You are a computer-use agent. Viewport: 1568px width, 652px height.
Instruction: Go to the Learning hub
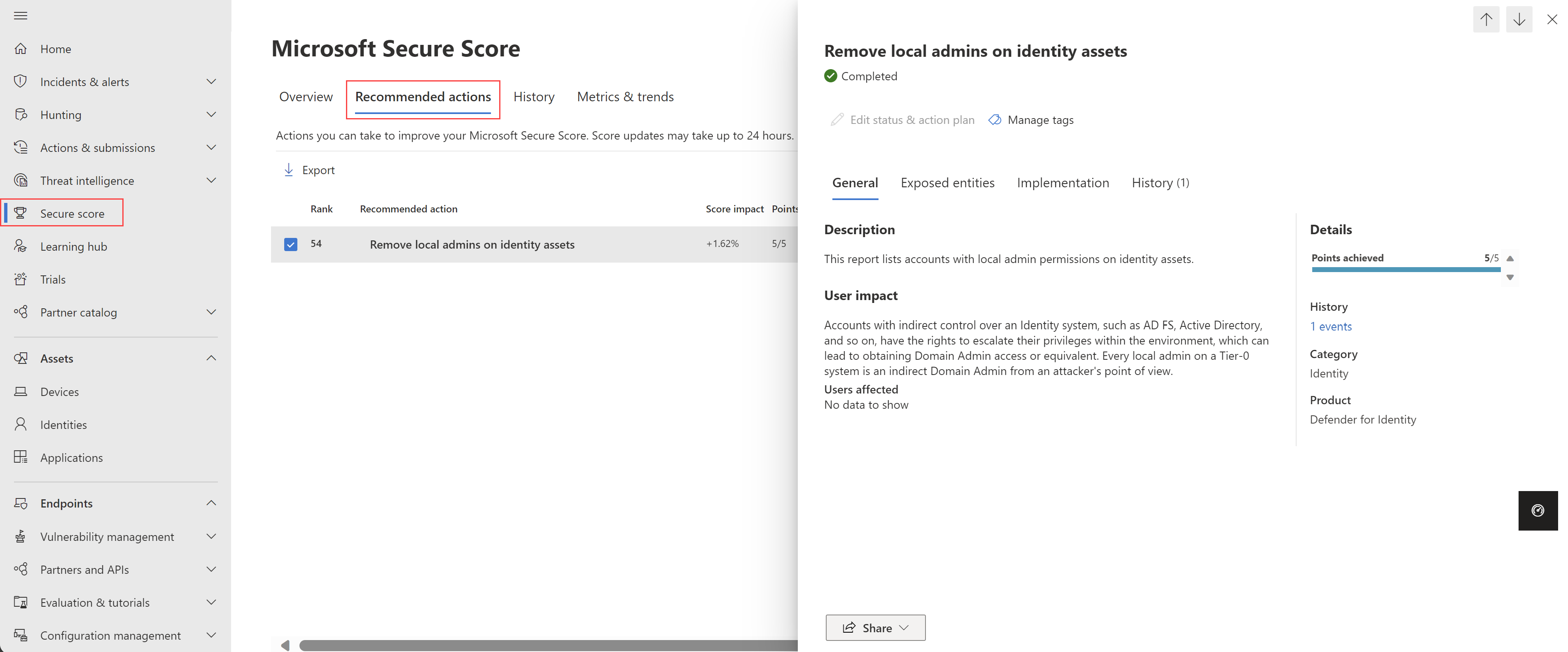pos(75,246)
